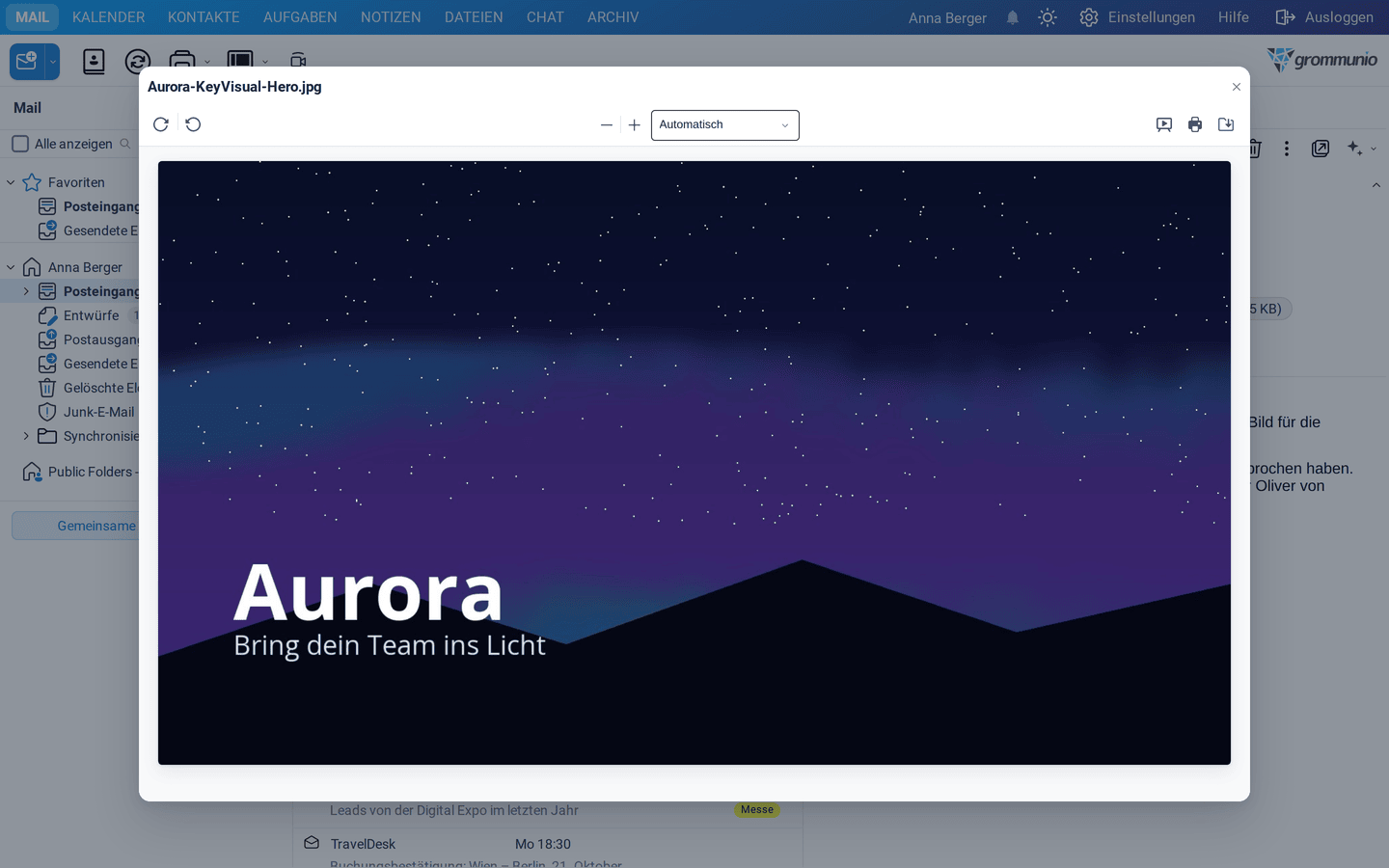Switch to the CHAT tab
This screenshot has width=1389, height=868.
pyautogui.click(x=545, y=17)
